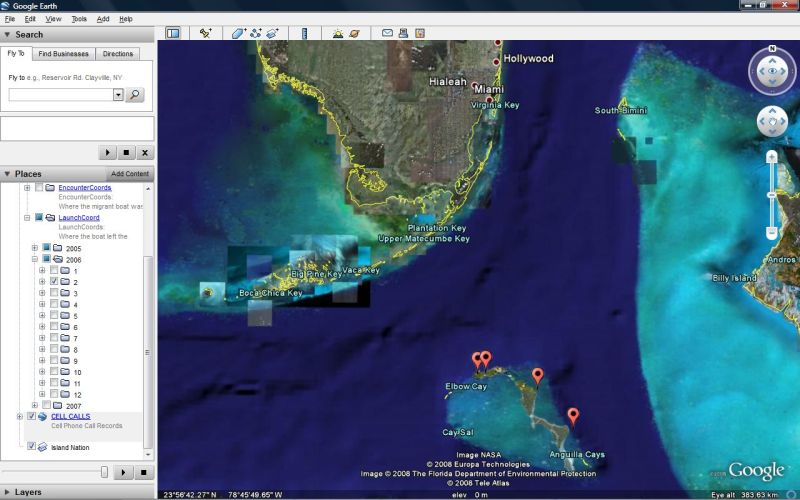Show the sunlight across the landscape tool
This screenshot has height=500, width=800.
tap(338, 33)
